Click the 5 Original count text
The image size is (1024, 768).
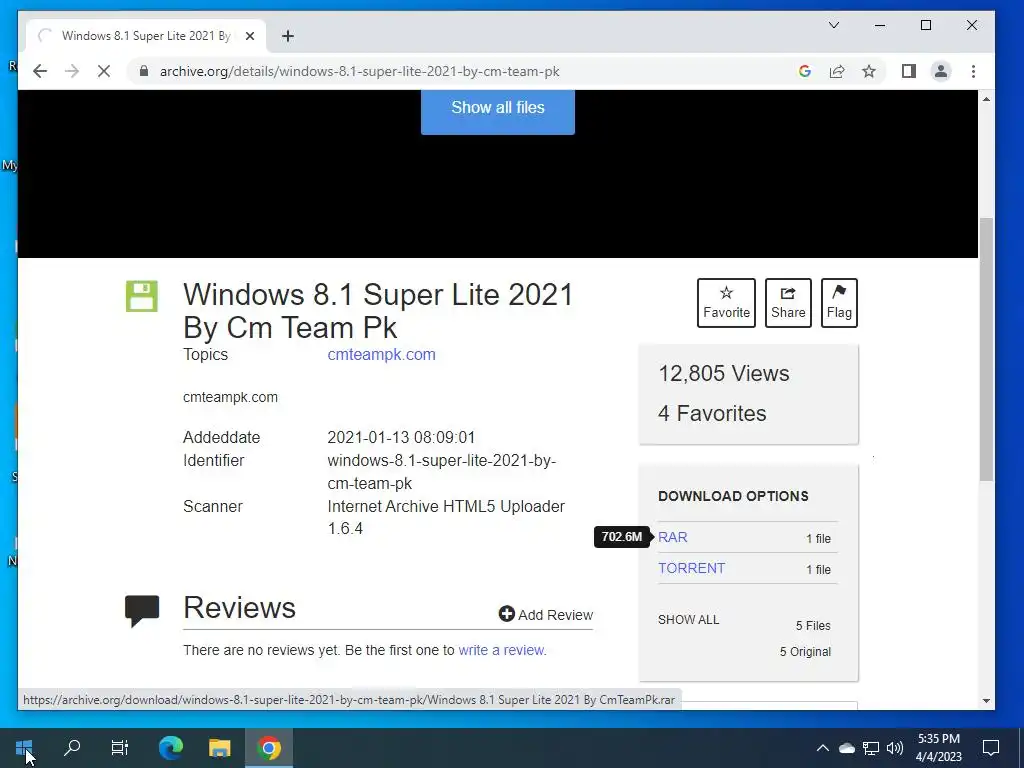coord(805,652)
